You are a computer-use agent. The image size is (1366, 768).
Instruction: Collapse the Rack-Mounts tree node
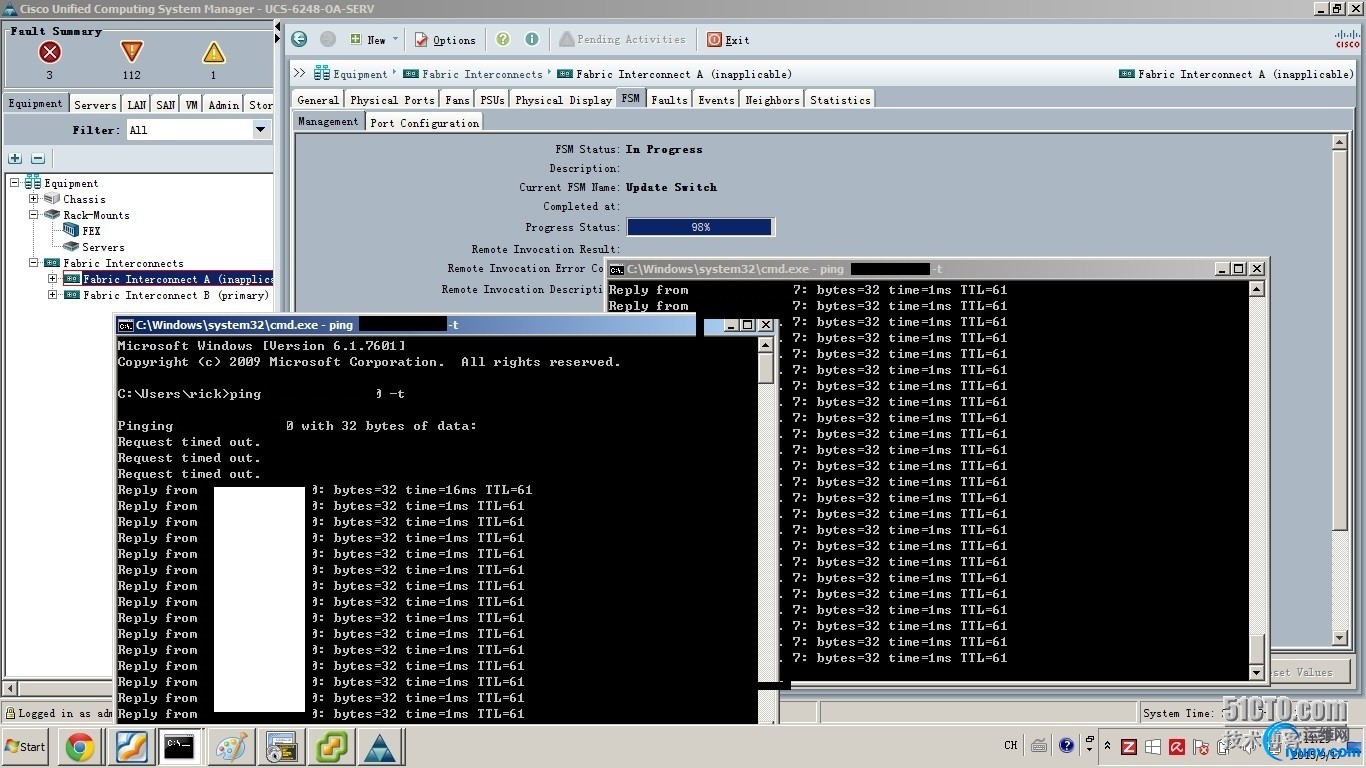[x=34, y=215]
